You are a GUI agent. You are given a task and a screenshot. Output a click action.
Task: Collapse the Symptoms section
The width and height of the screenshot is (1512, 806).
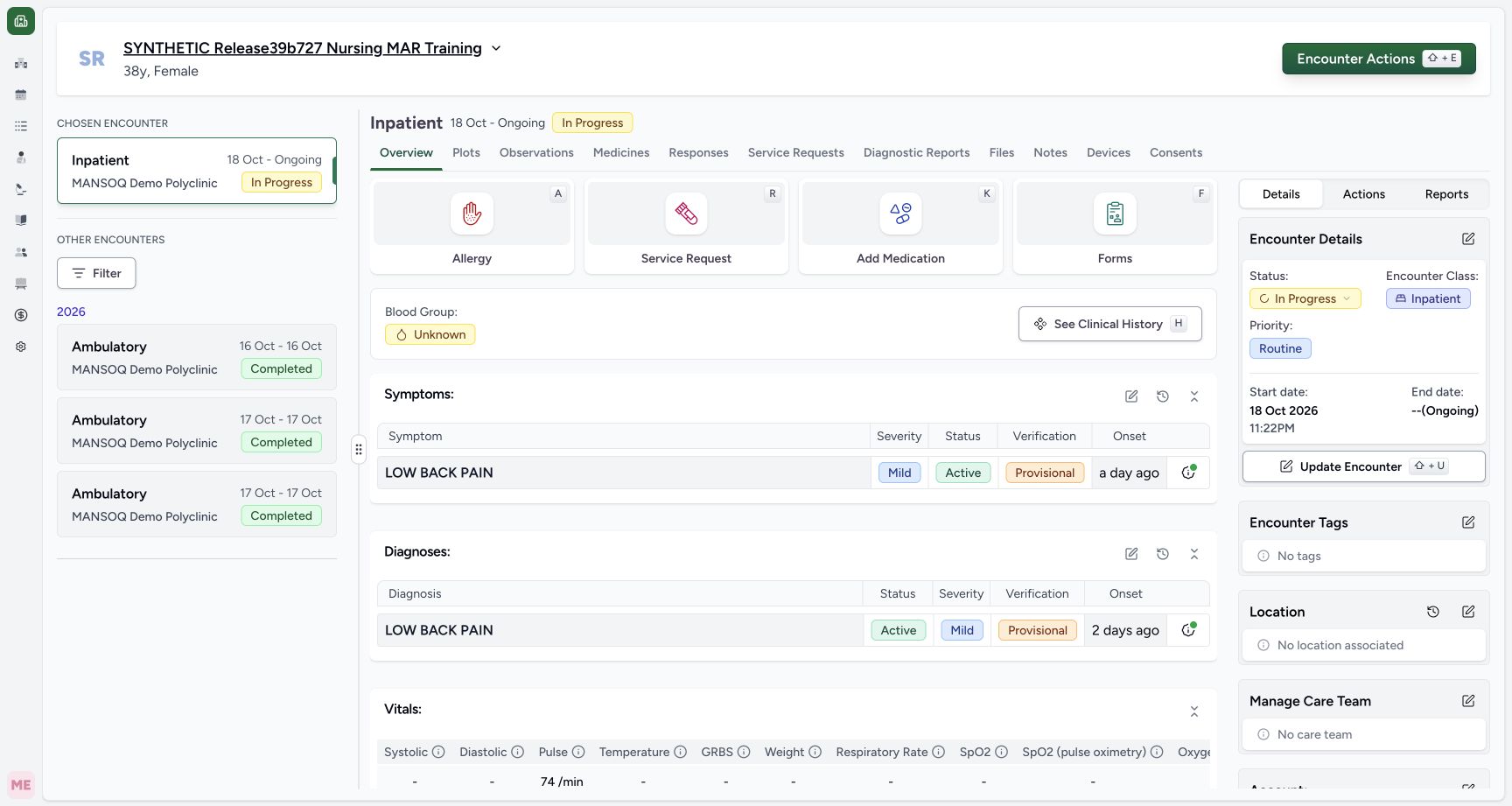click(x=1194, y=396)
